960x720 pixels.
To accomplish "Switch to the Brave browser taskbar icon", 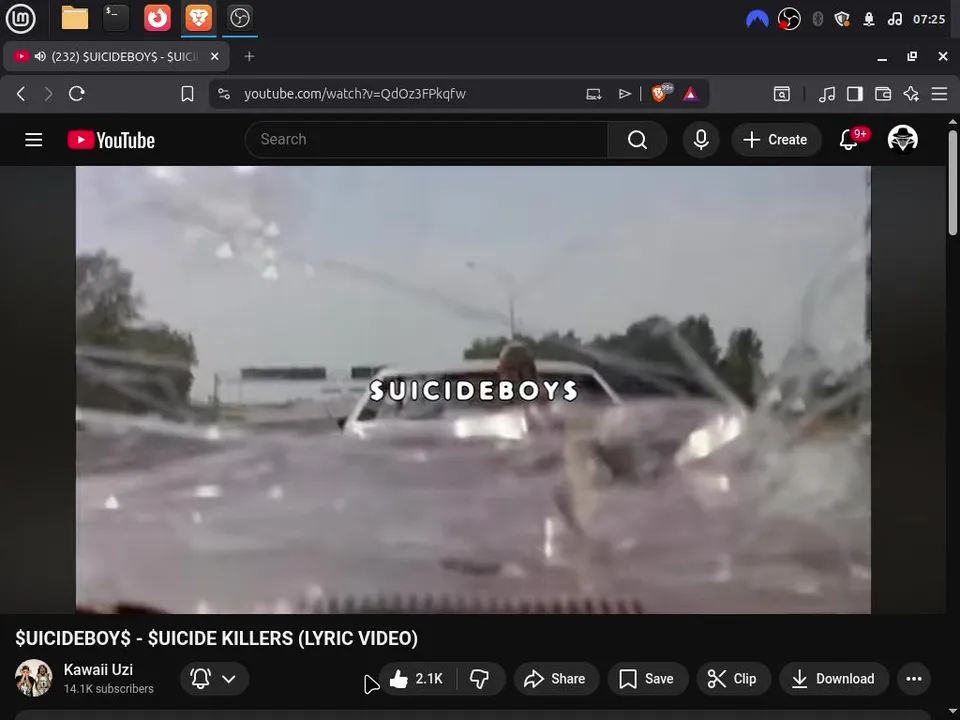I will click(198, 18).
